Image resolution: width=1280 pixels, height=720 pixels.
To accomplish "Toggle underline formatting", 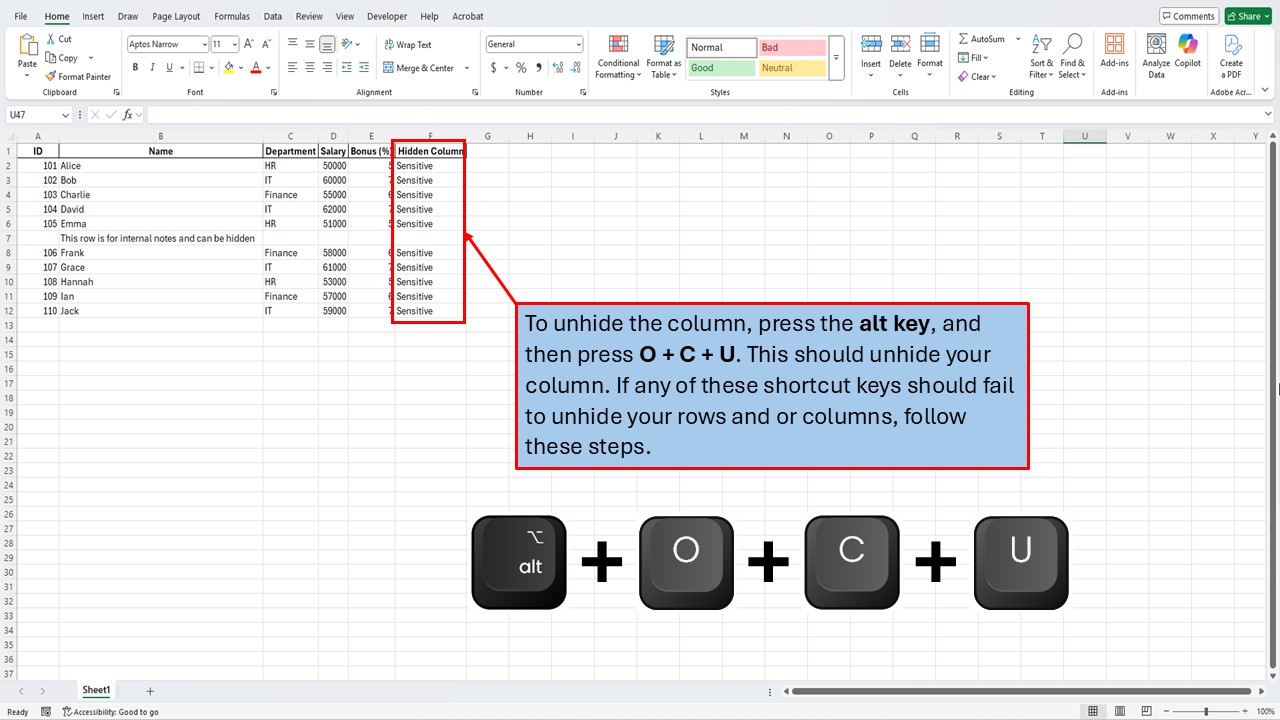I will point(166,67).
